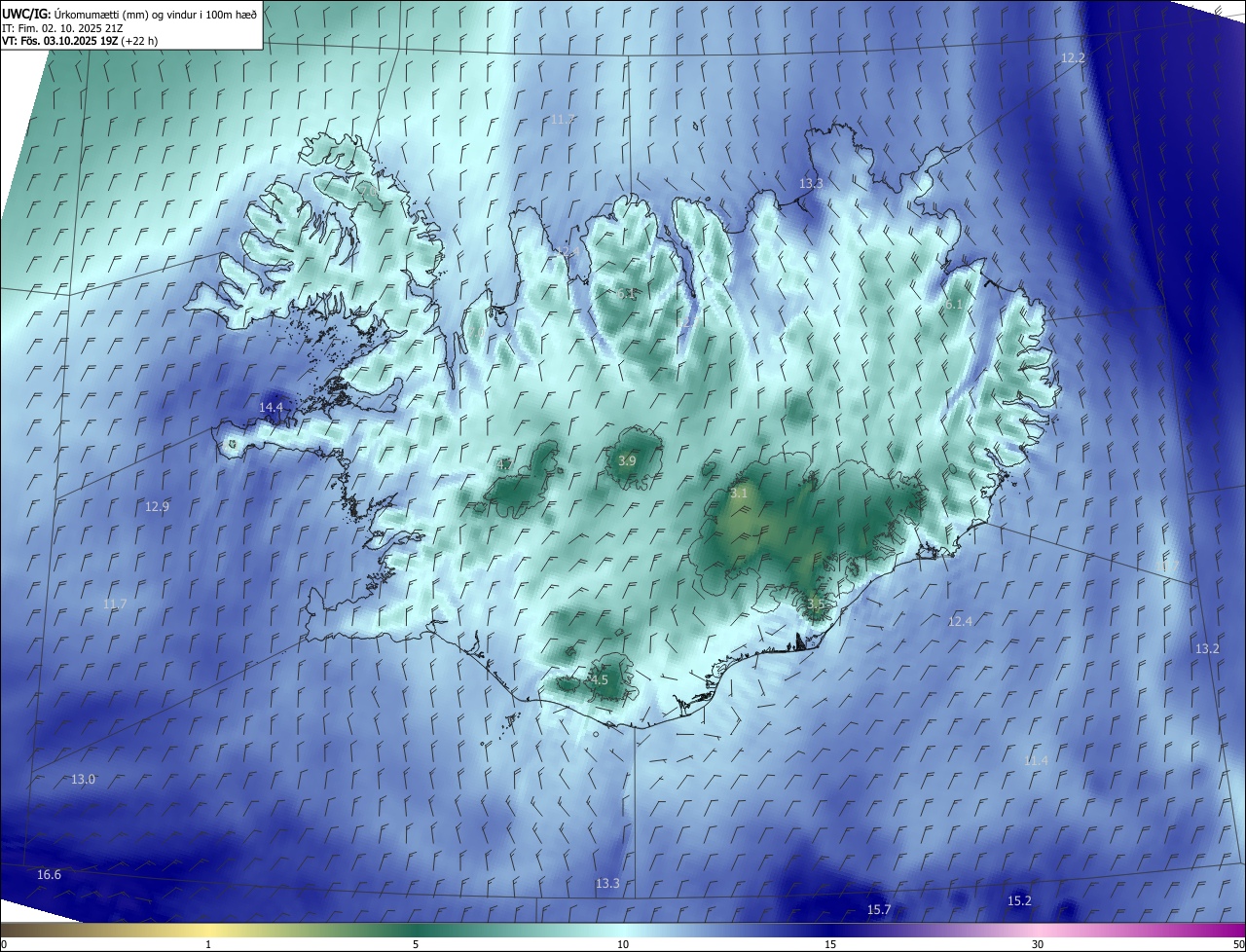Click the '15' tick on the colour scale
The image size is (1246, 952).
point(830,944)
